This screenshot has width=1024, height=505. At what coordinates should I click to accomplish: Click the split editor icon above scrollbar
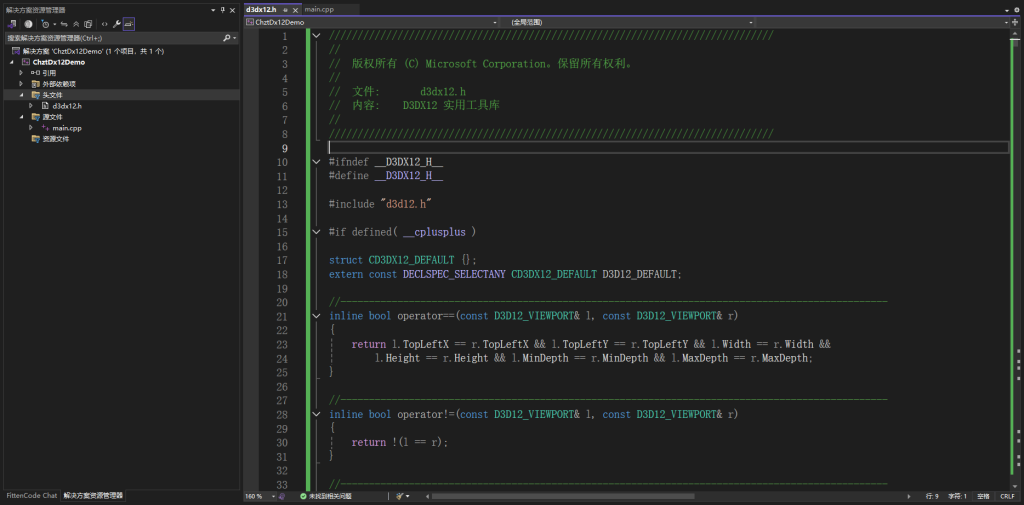(1017, 21)
